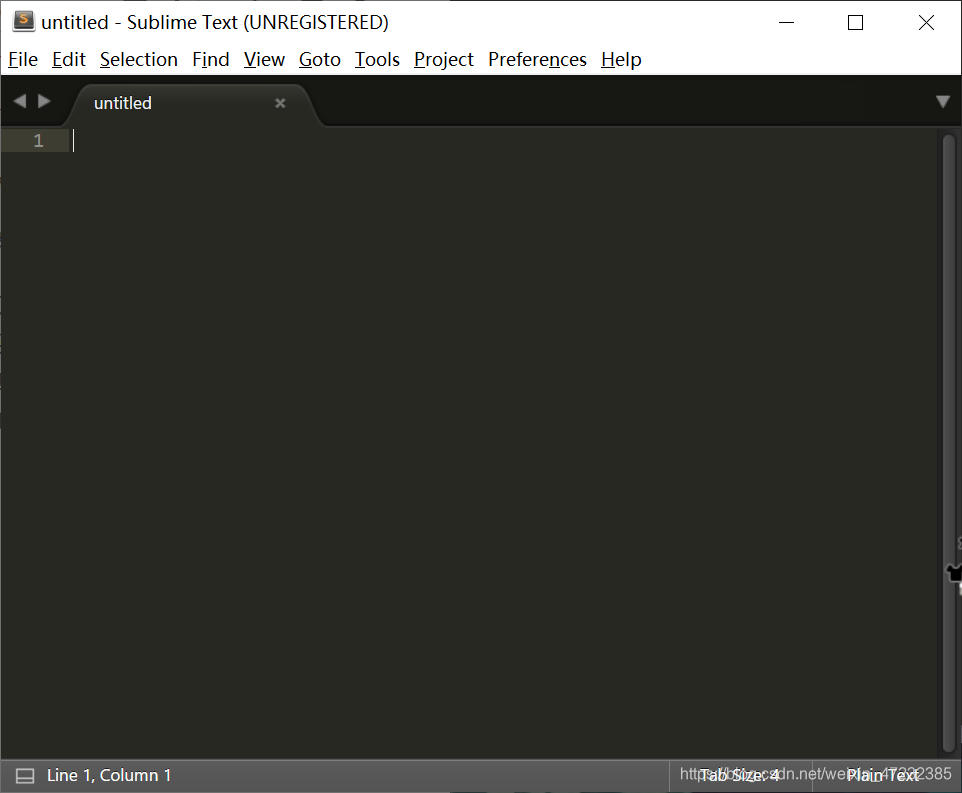Change Tab Size in status bar
Viewport: 962px width, 793px height.
pos(739,776)
